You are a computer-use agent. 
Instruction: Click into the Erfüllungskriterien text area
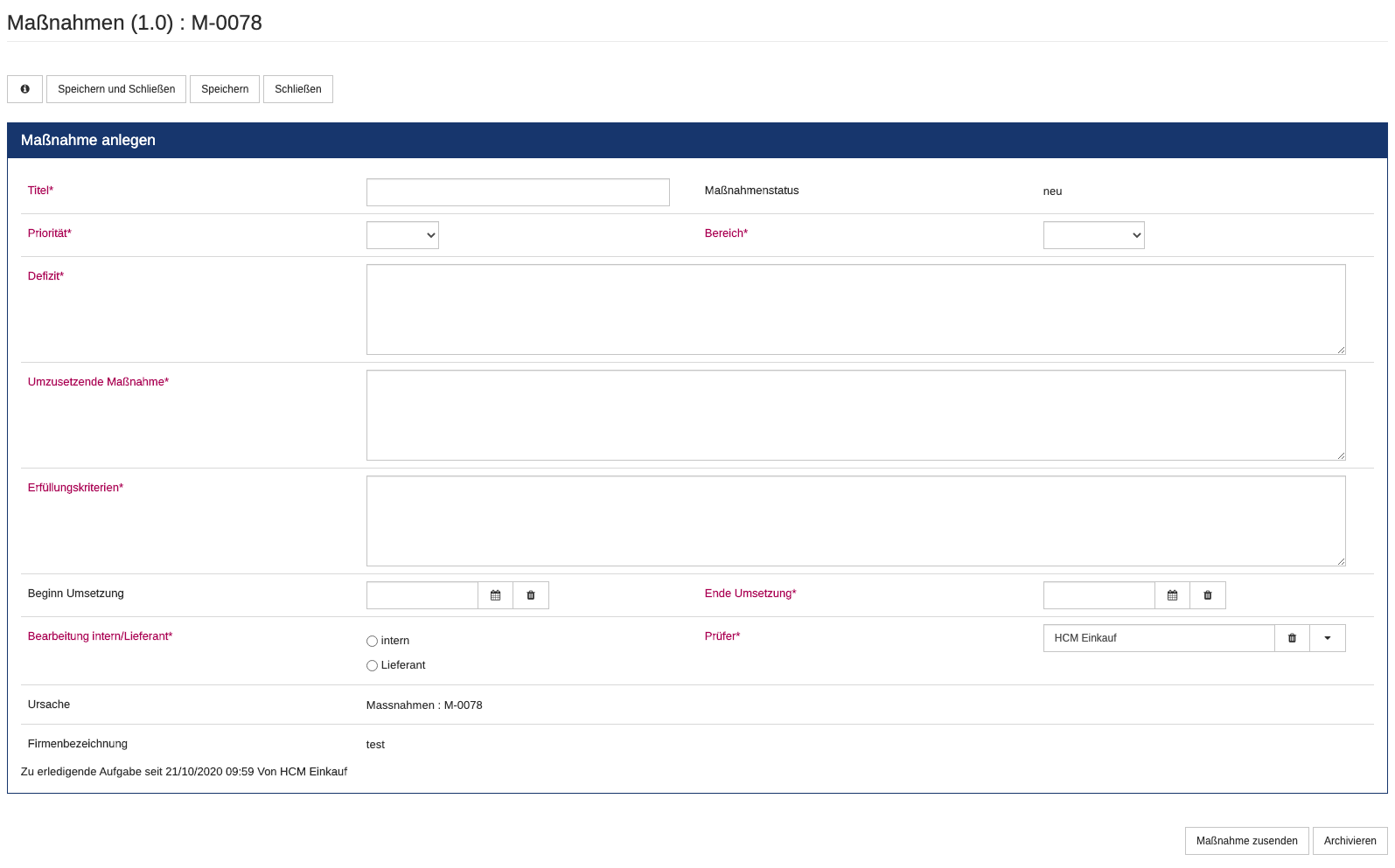pos(855,521)
